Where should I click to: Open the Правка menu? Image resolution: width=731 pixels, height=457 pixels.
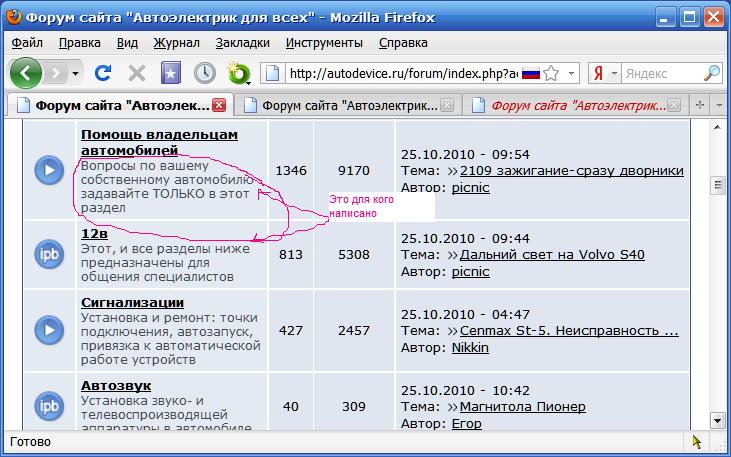(80, 43)
